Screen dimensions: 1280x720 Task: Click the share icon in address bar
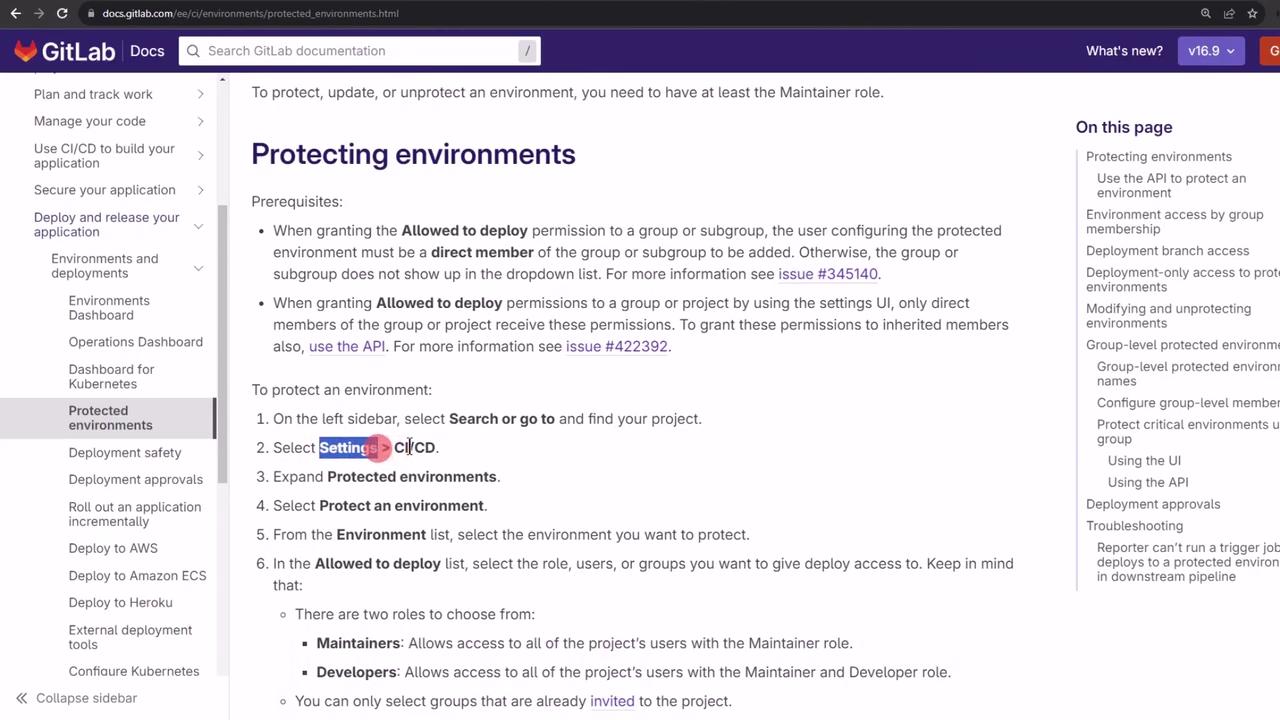(x=1229, y=13)
